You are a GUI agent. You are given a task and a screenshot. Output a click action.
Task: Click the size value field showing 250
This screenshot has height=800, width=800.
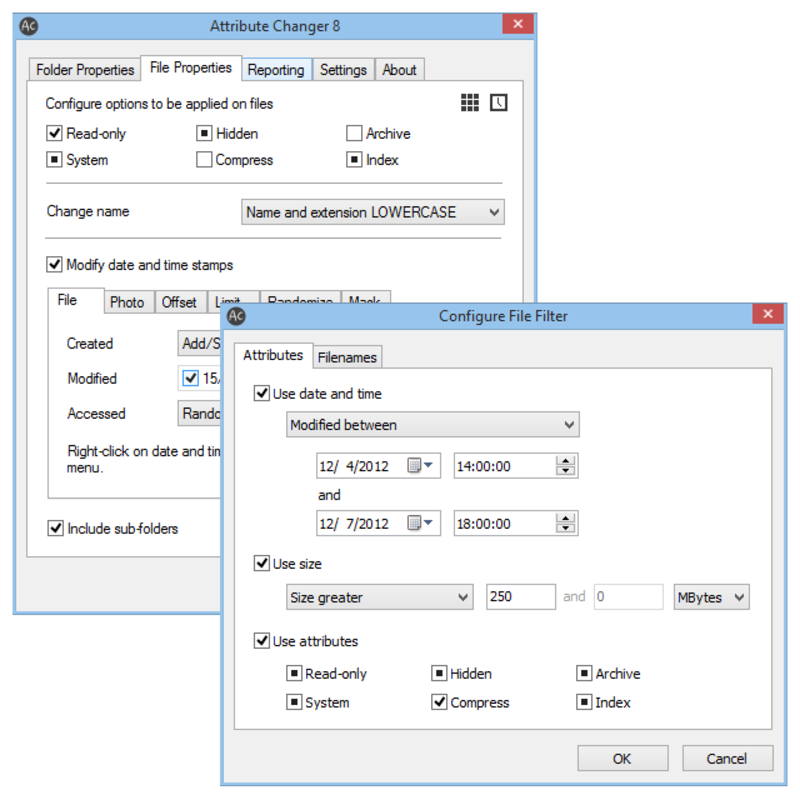pyautogui.click(x=520, y=596)
